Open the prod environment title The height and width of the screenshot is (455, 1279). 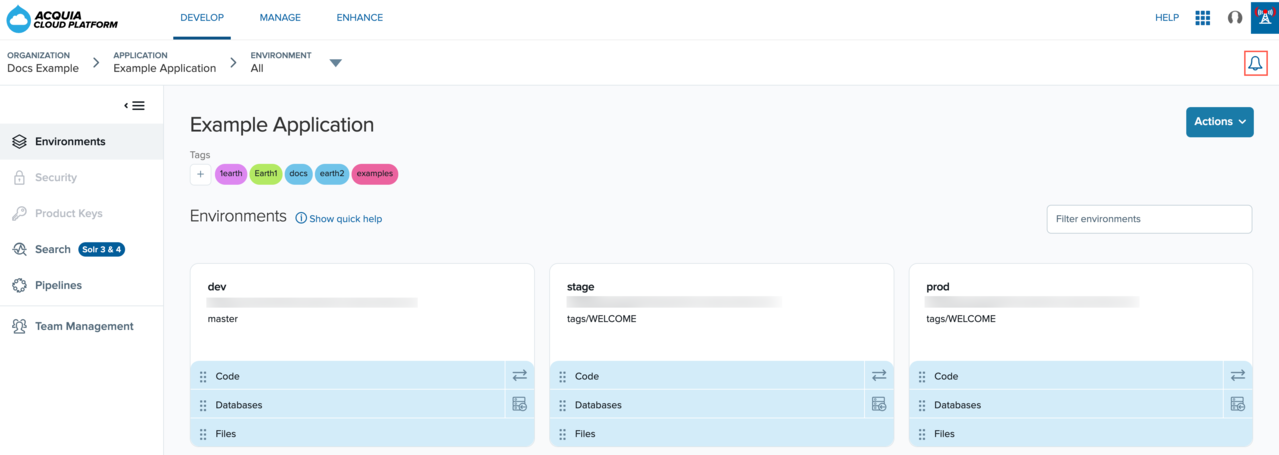tap(938, 287)
